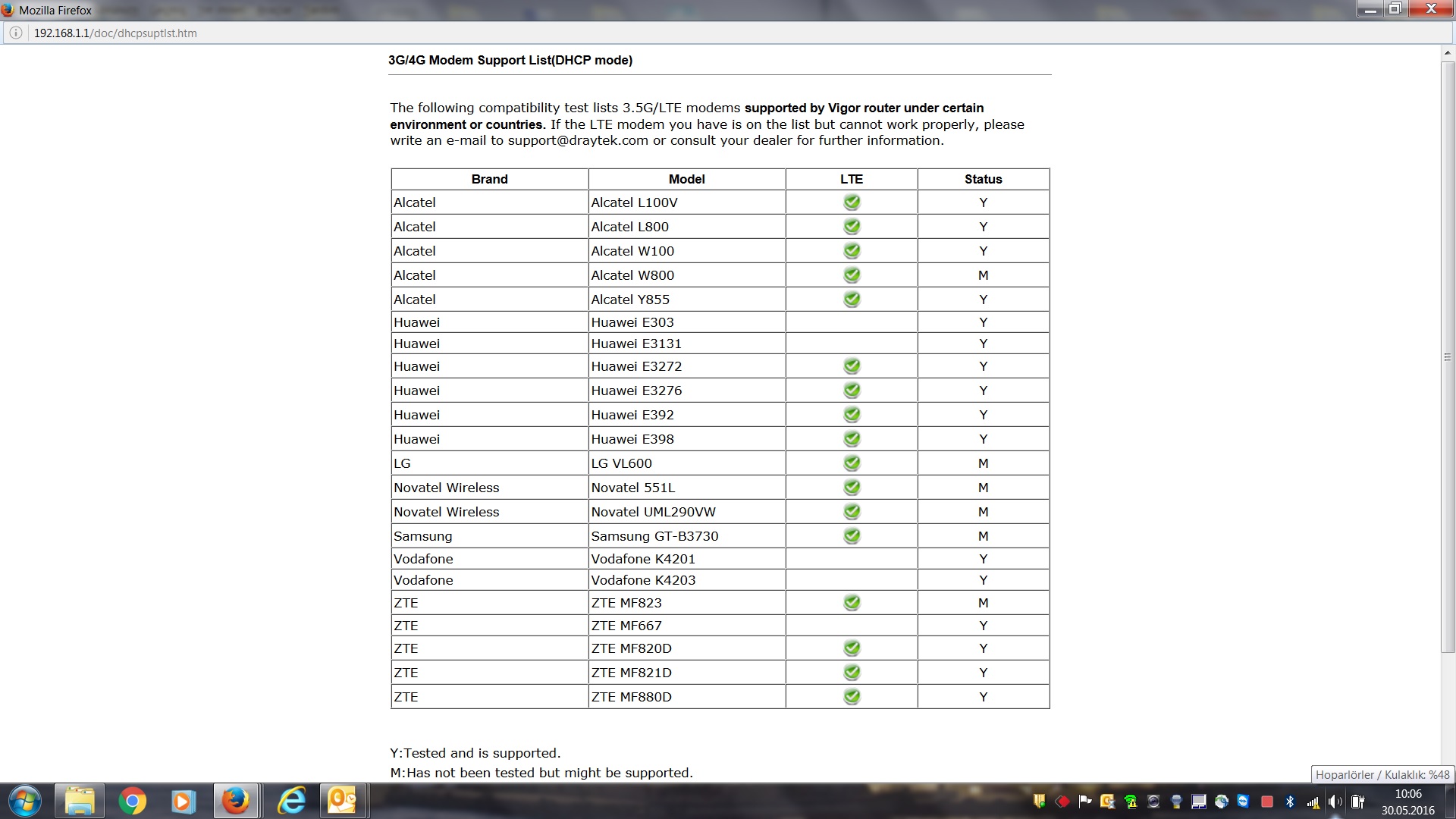The height and width of the screenshot is (819, 1456).
Task: Click the volume speaker tray icon
Action: click(1335, 802)
